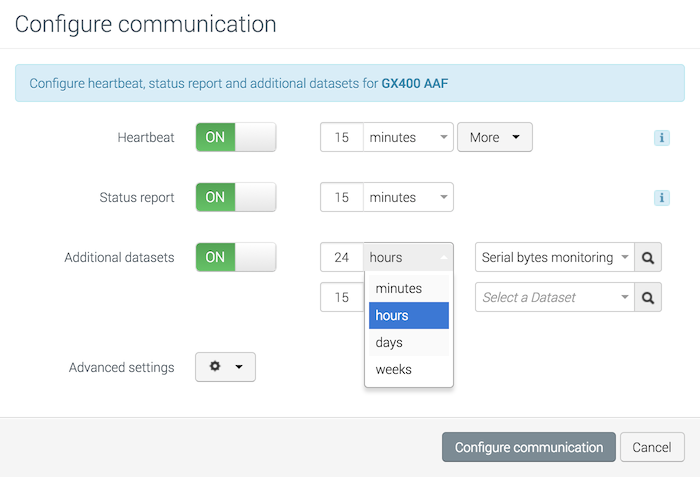The image size is (700, 477).
Task: Disable the Status report switch
Action: point(235,198)
